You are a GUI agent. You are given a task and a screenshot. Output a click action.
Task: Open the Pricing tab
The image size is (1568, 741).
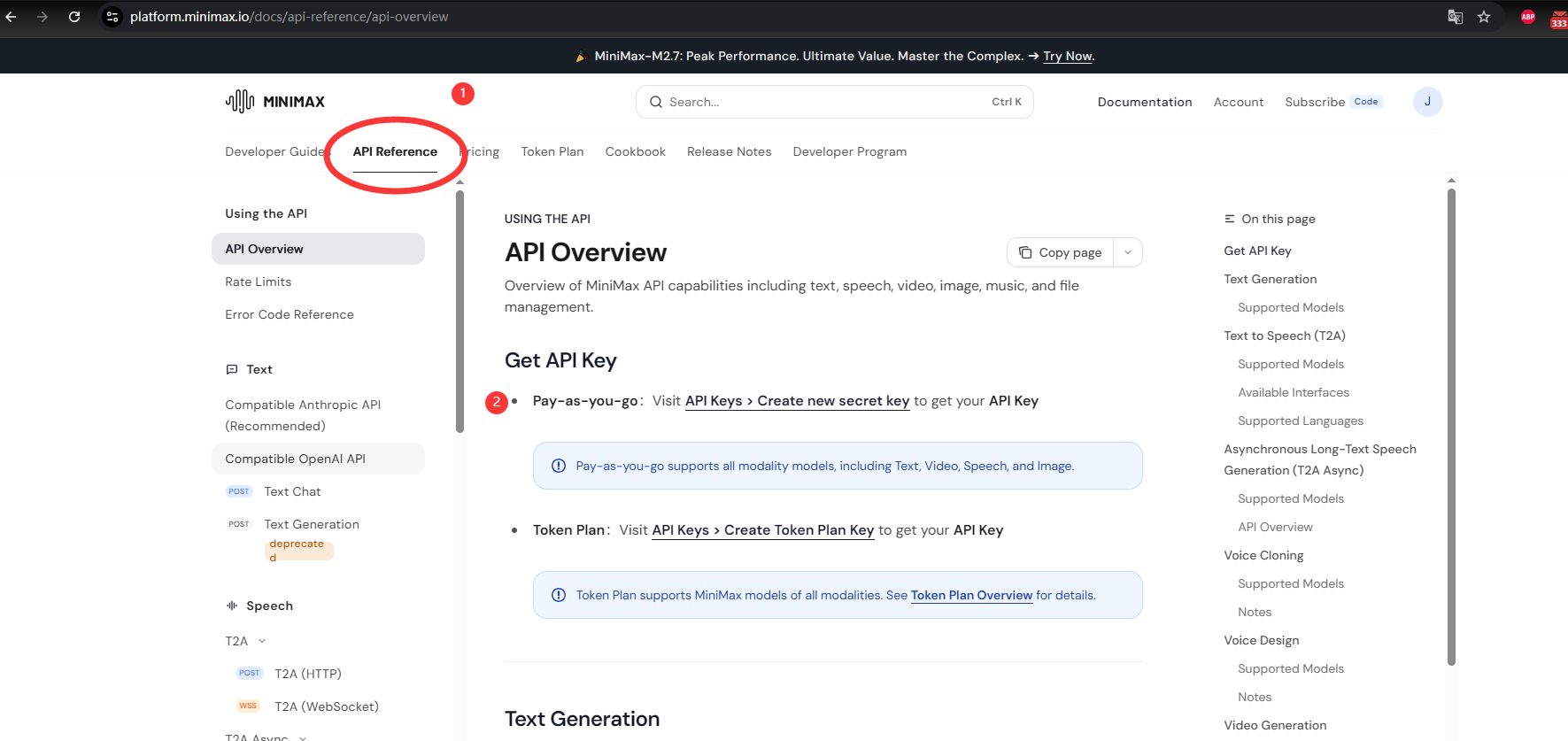point(479,151)
